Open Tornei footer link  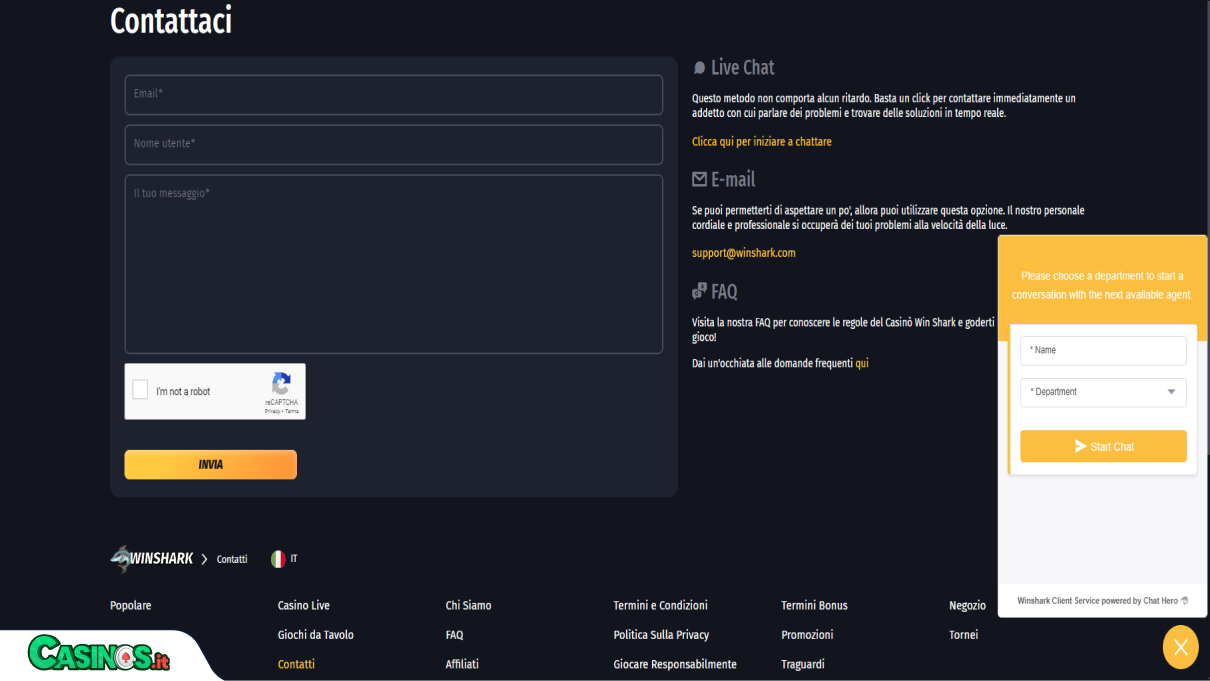click(963, 635)
